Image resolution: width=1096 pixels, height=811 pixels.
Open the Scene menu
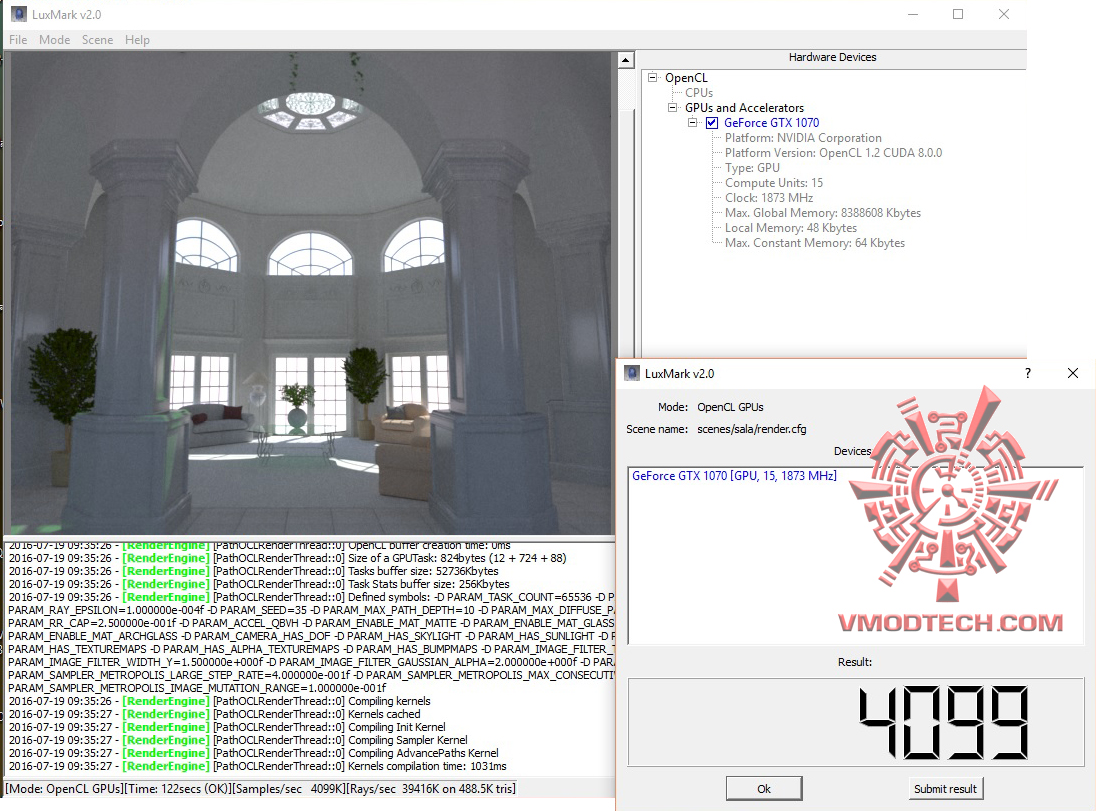(97, 40)
